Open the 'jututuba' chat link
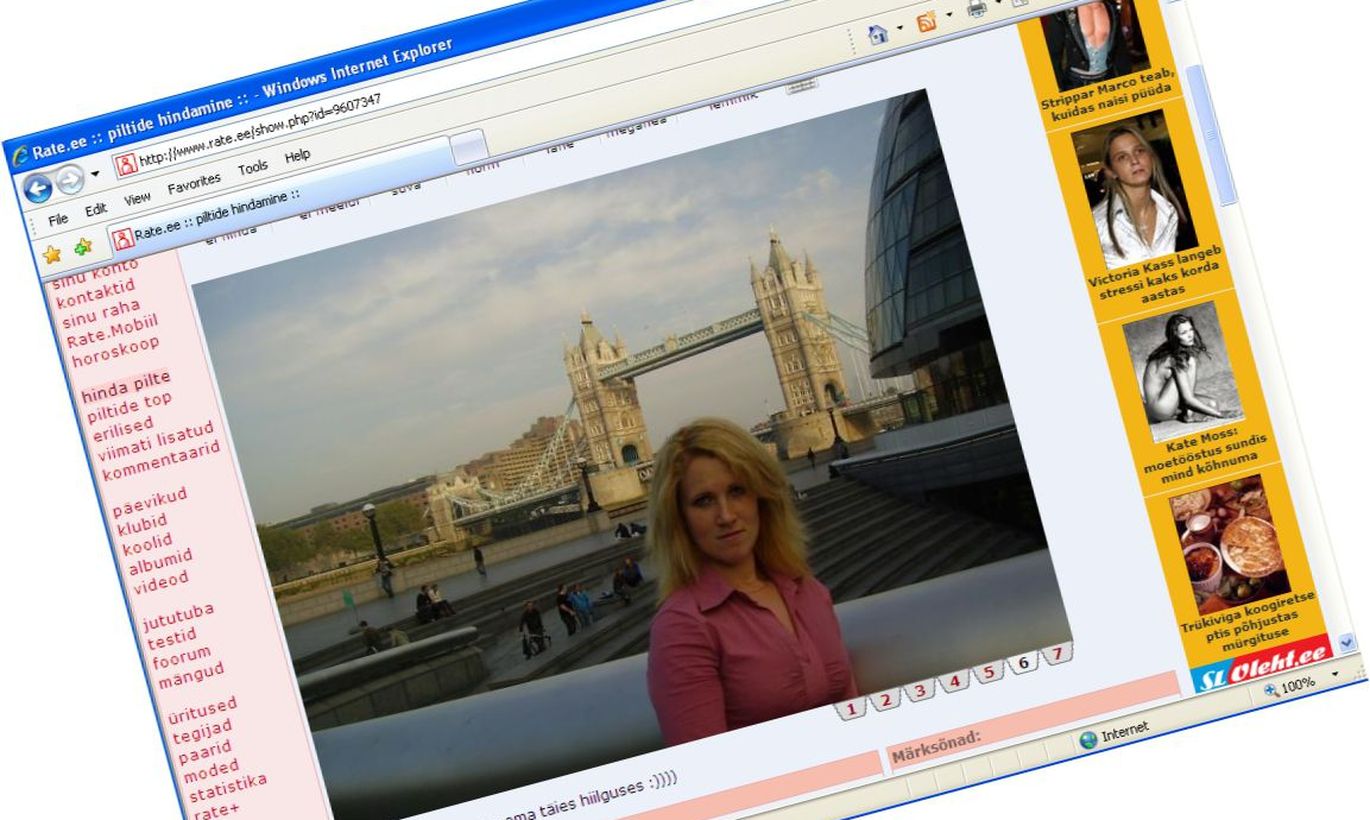This screenshot has width=1370, height=820. coord(178,618)
